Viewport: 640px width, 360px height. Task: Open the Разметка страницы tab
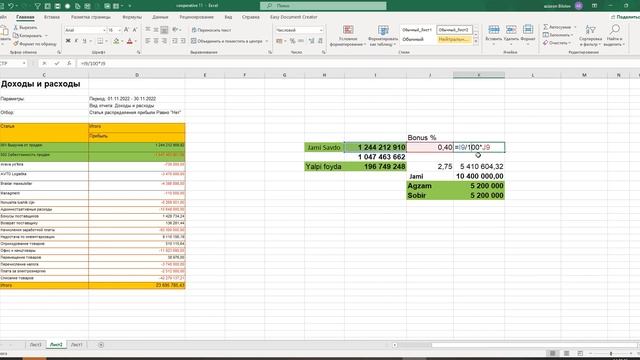point(91,17)
